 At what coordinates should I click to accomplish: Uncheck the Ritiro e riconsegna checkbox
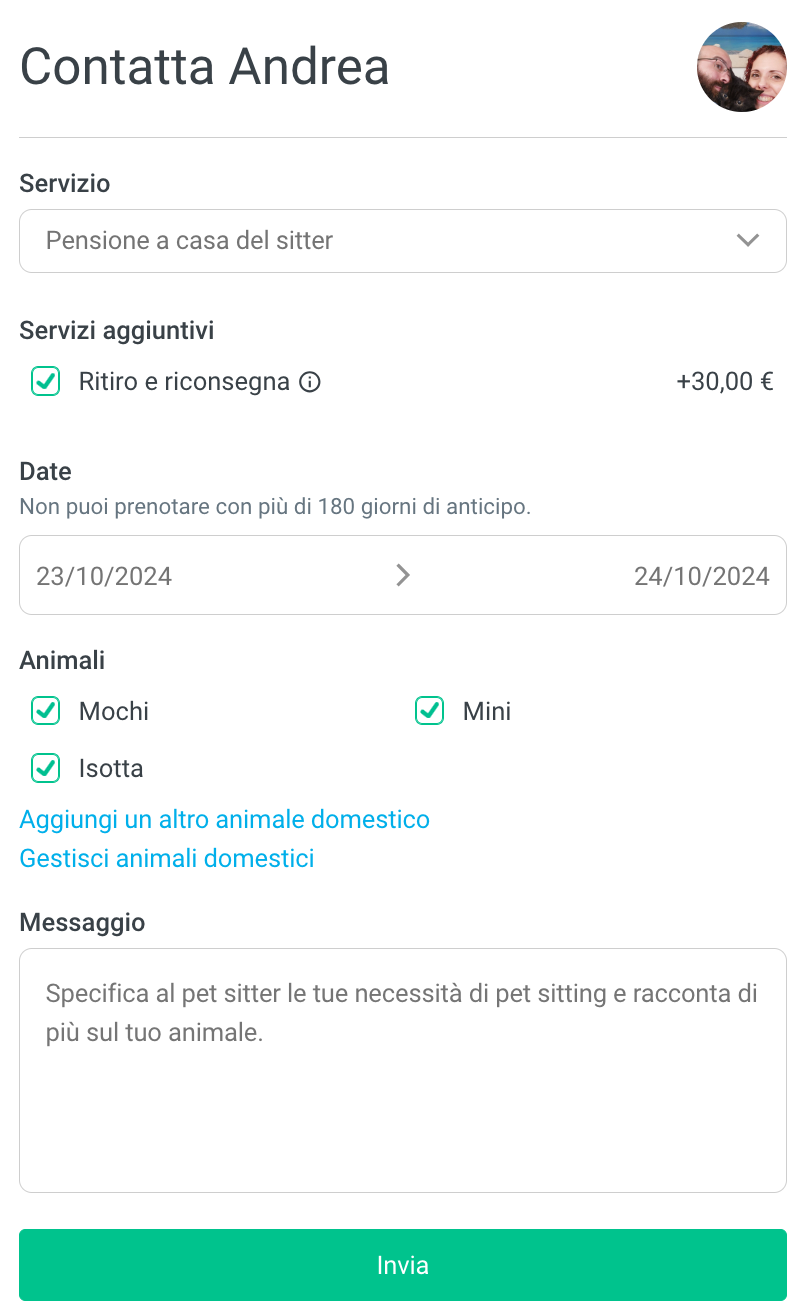point(46,381)
